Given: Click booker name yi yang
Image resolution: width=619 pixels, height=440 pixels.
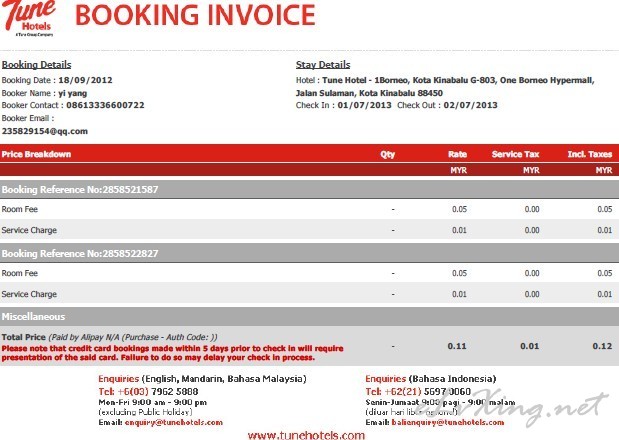Looking at the screenshot, I should click(73, 94).
